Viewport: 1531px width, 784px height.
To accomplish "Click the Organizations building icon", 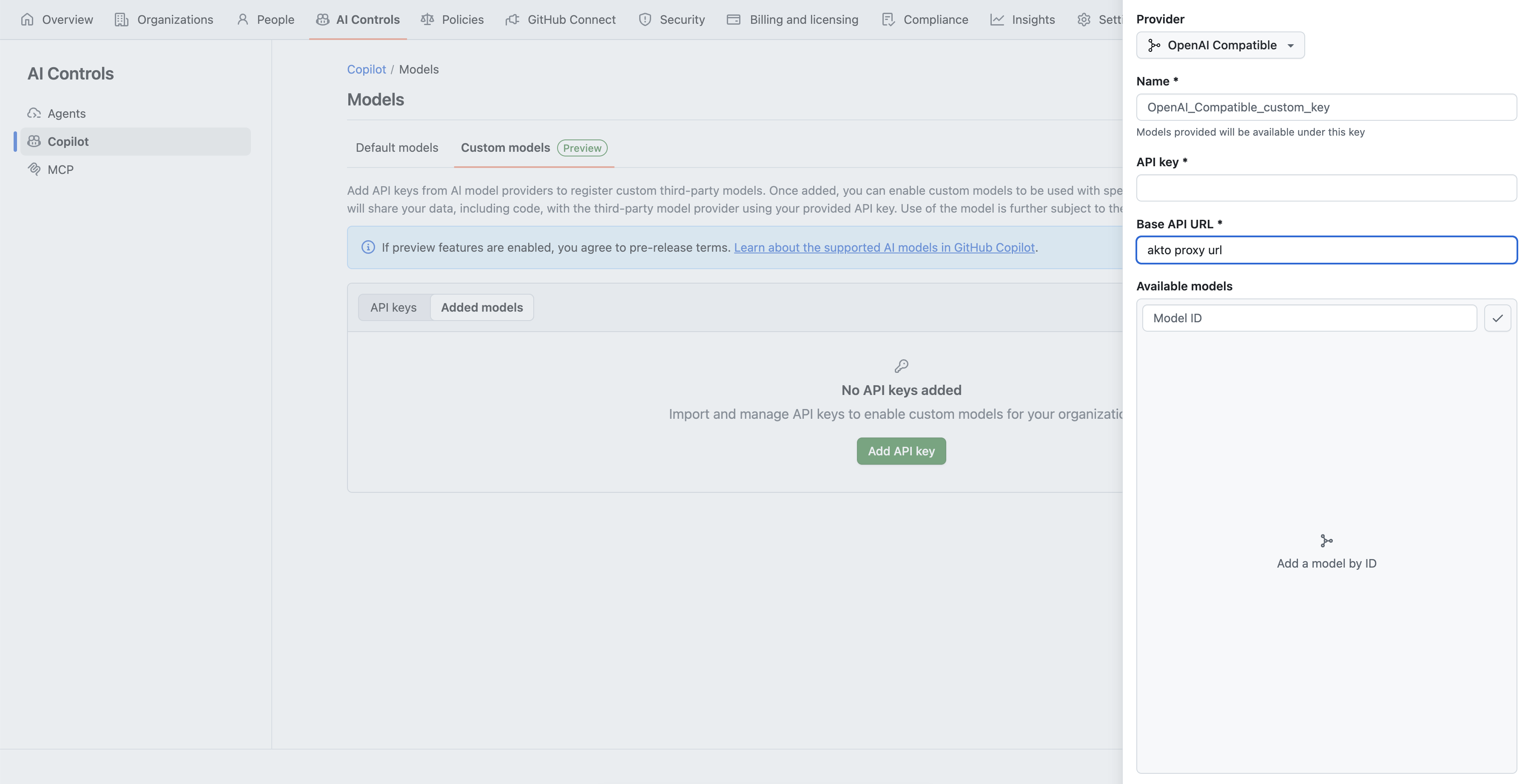I will tap(121, 20).
